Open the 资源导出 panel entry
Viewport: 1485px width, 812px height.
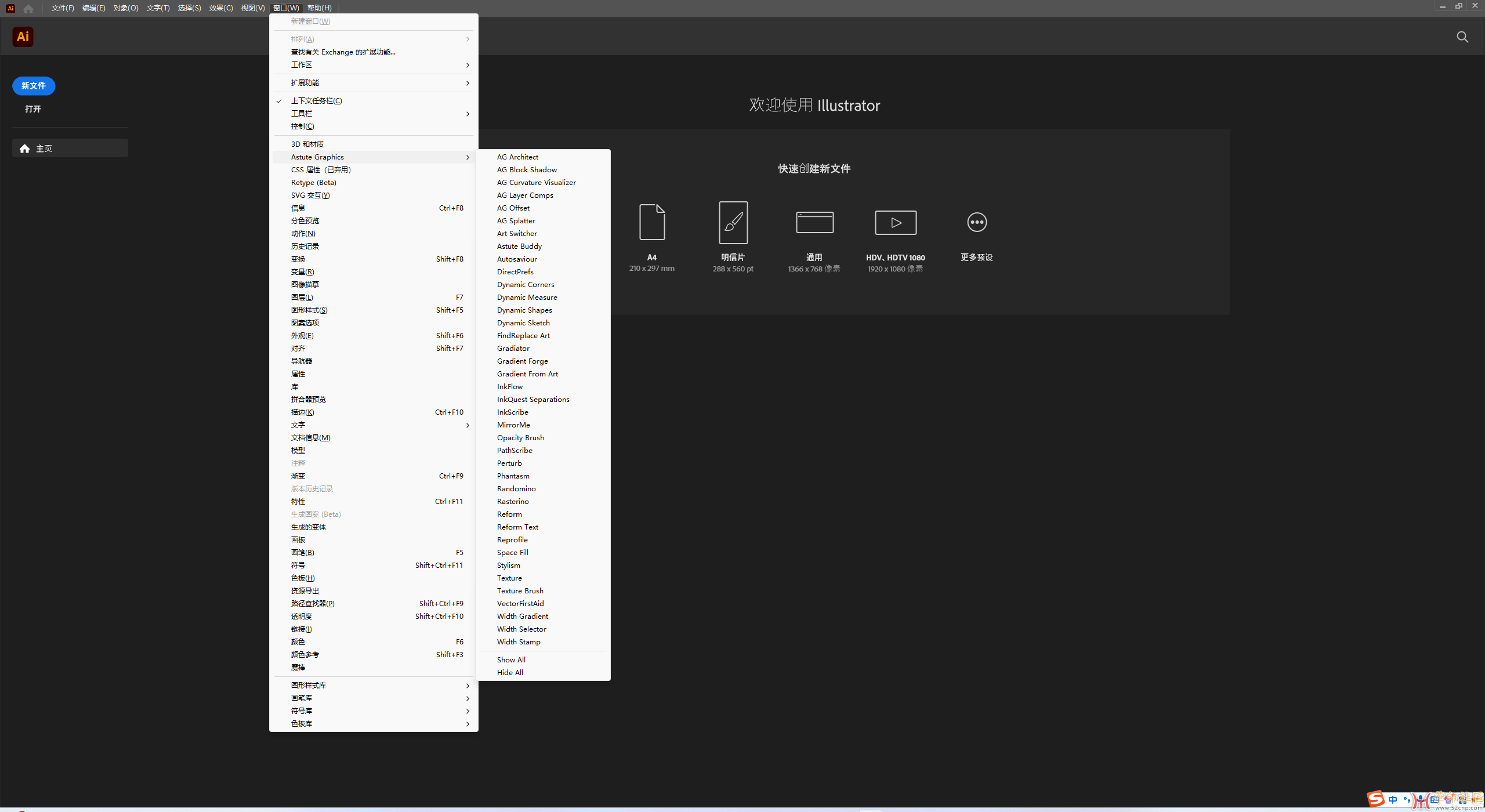click(x=374, y=591)
